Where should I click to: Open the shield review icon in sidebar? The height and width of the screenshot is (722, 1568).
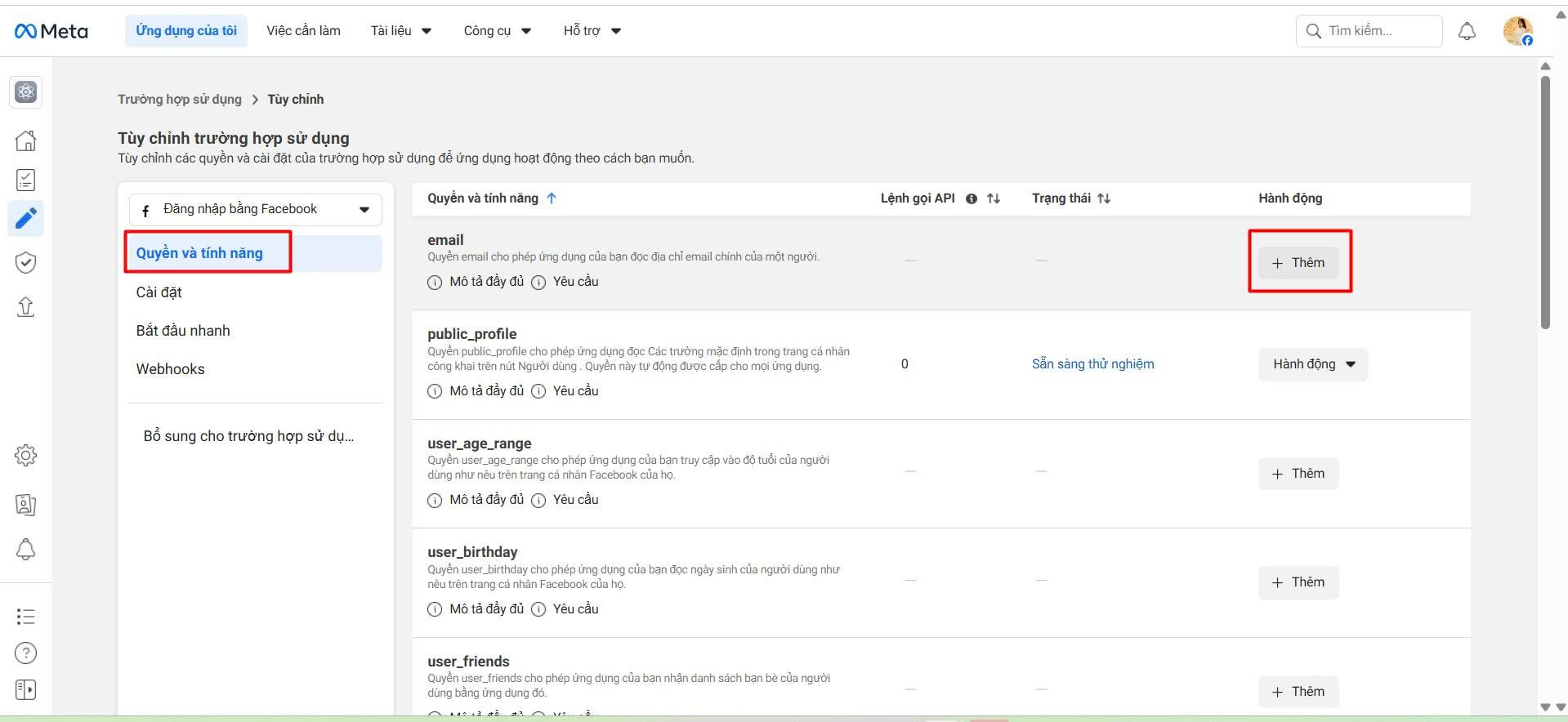click(x=26, y=262)
